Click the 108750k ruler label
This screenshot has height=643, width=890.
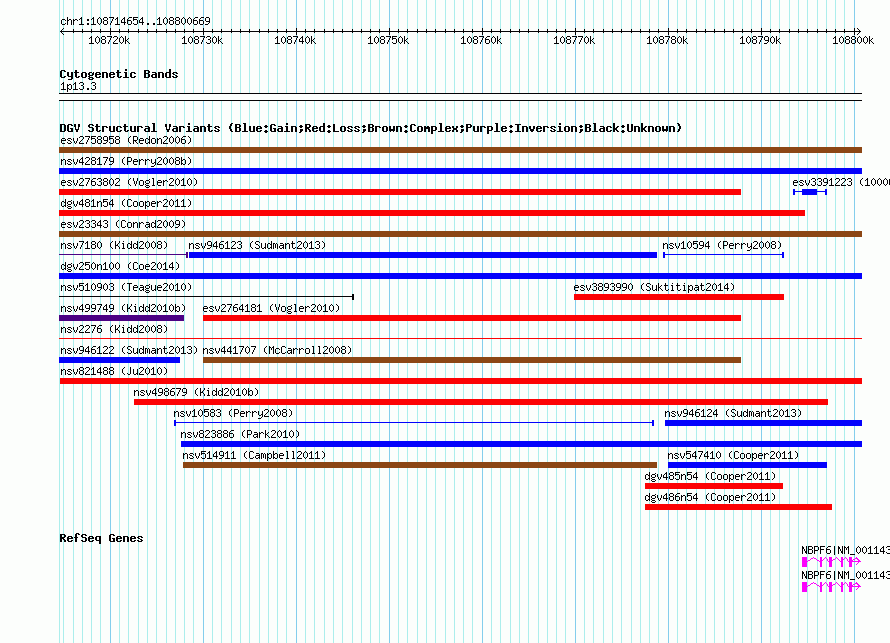pyautogui.click(x=388, y=40)
